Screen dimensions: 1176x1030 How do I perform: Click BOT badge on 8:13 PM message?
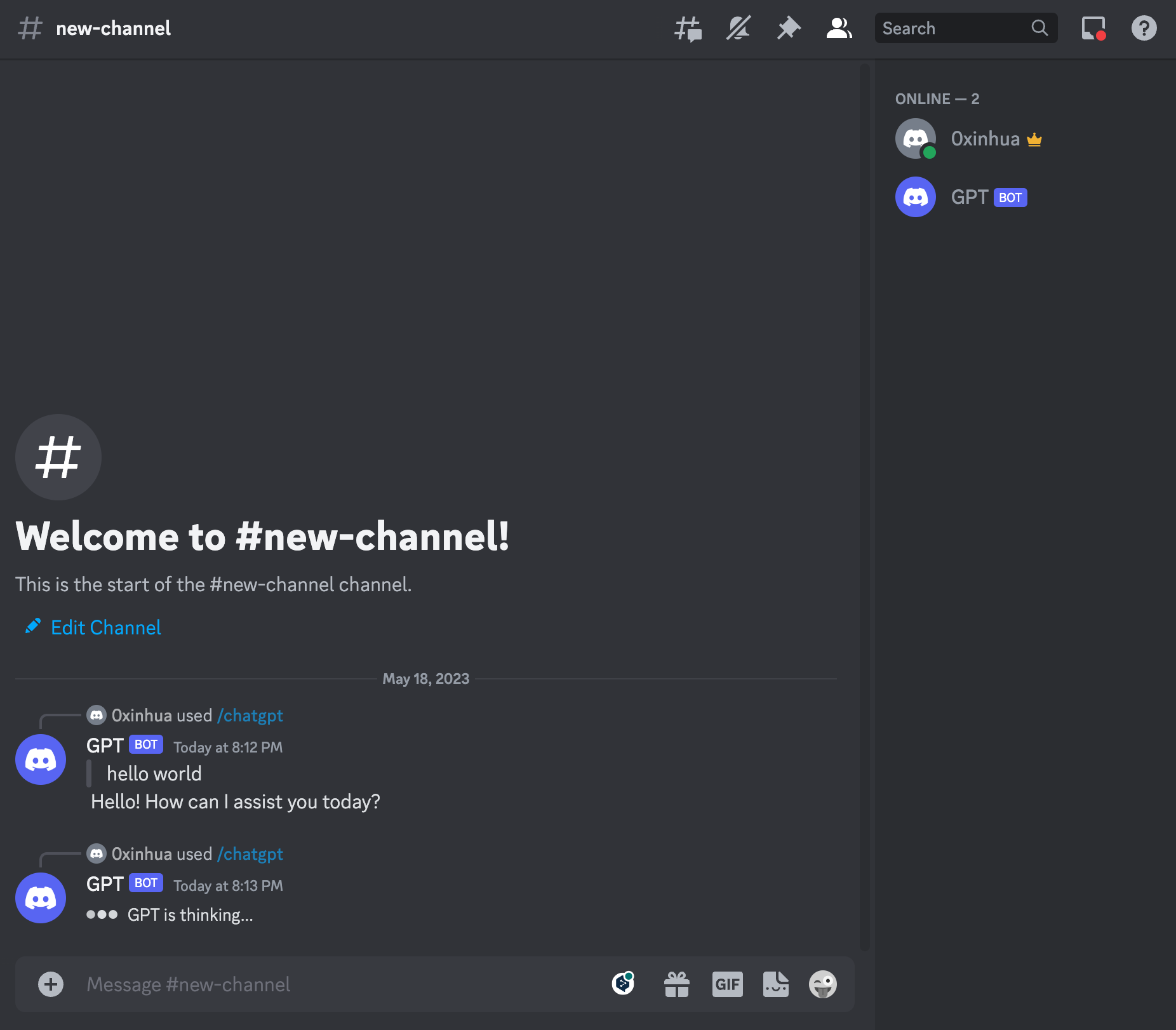(146, 883)
